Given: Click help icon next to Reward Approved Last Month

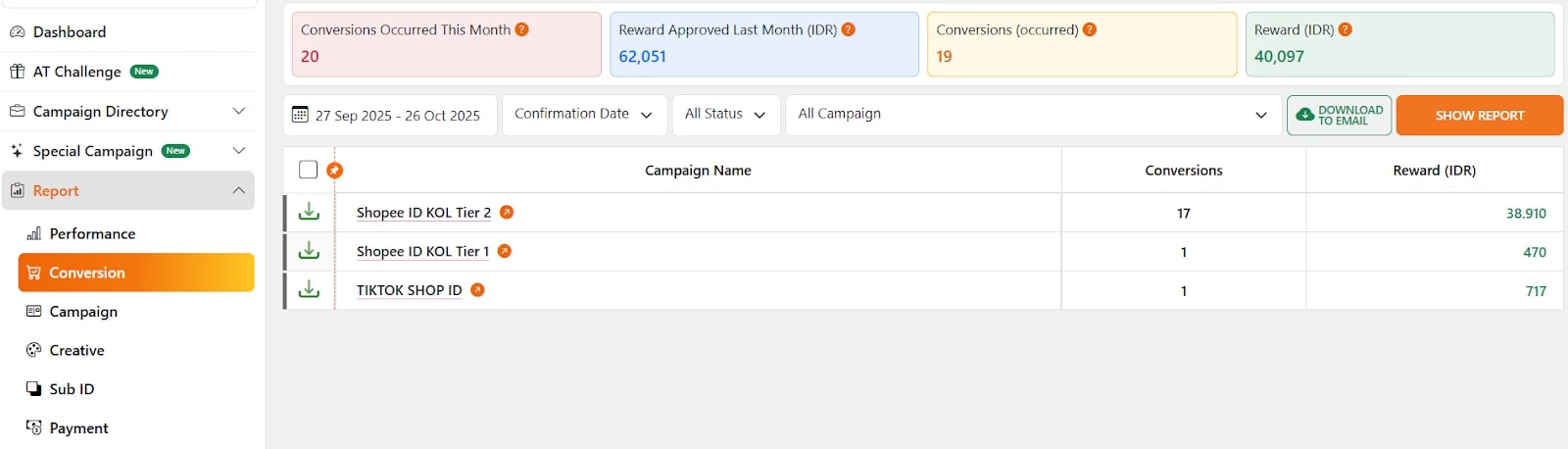Looking at the screenshot, I should pyautogui.click(x=849, y=29).
